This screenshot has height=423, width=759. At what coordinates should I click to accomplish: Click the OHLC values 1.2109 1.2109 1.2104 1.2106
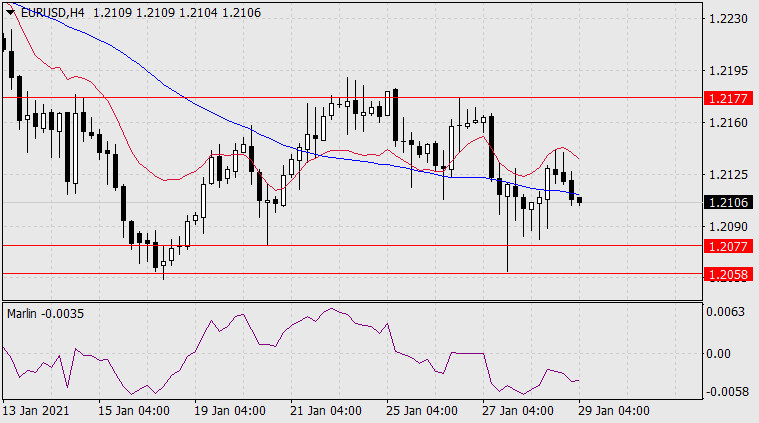coord(177,13)
